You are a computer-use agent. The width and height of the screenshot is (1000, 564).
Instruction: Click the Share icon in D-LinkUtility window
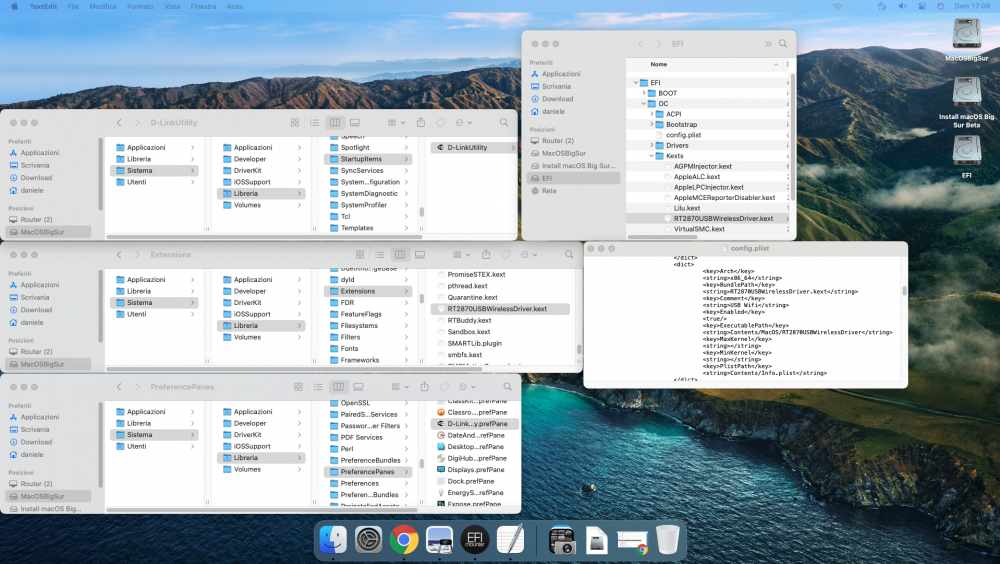[x=421, y=122]
